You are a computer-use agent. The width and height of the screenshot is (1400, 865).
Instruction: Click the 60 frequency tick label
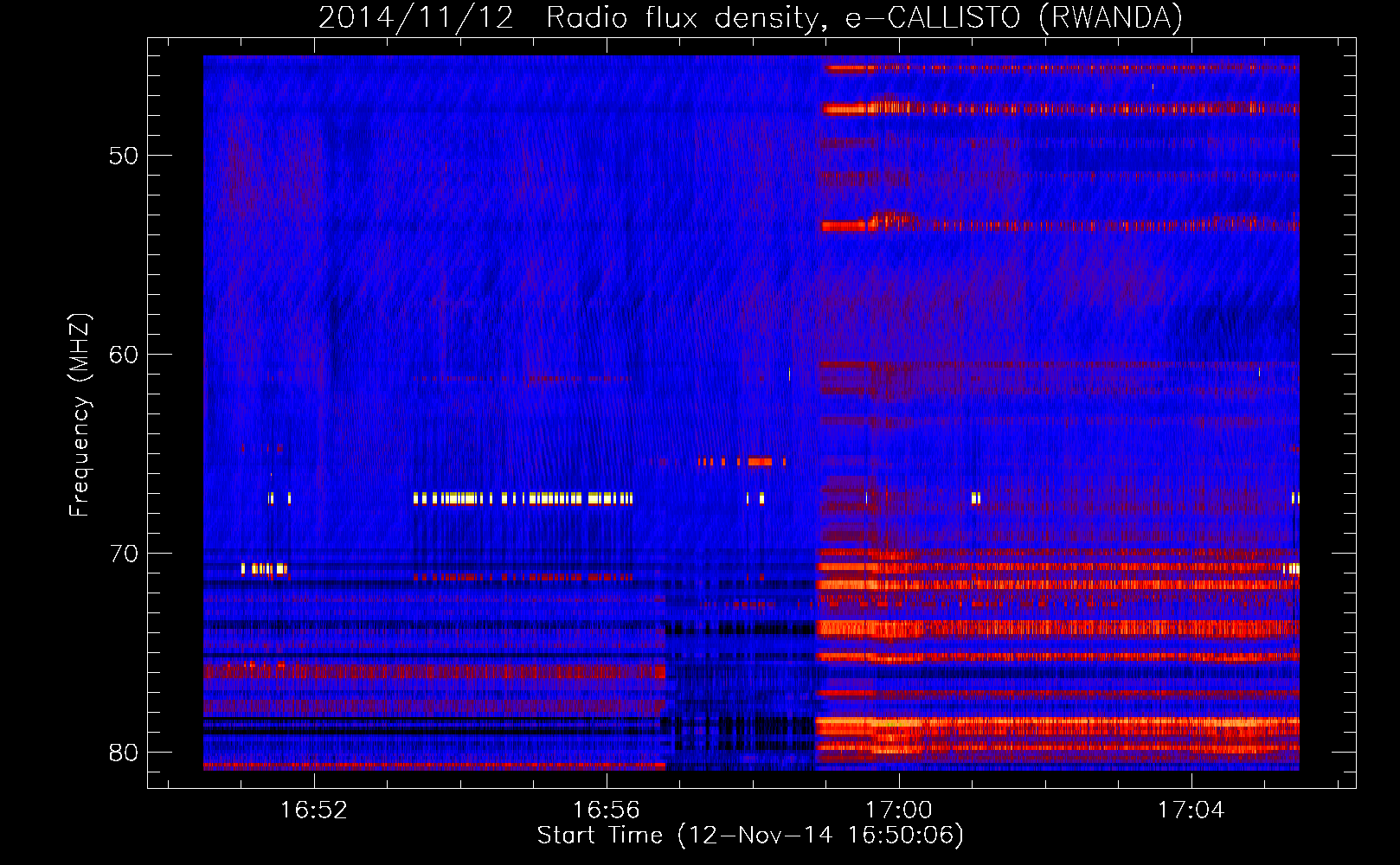click(123, 355)
